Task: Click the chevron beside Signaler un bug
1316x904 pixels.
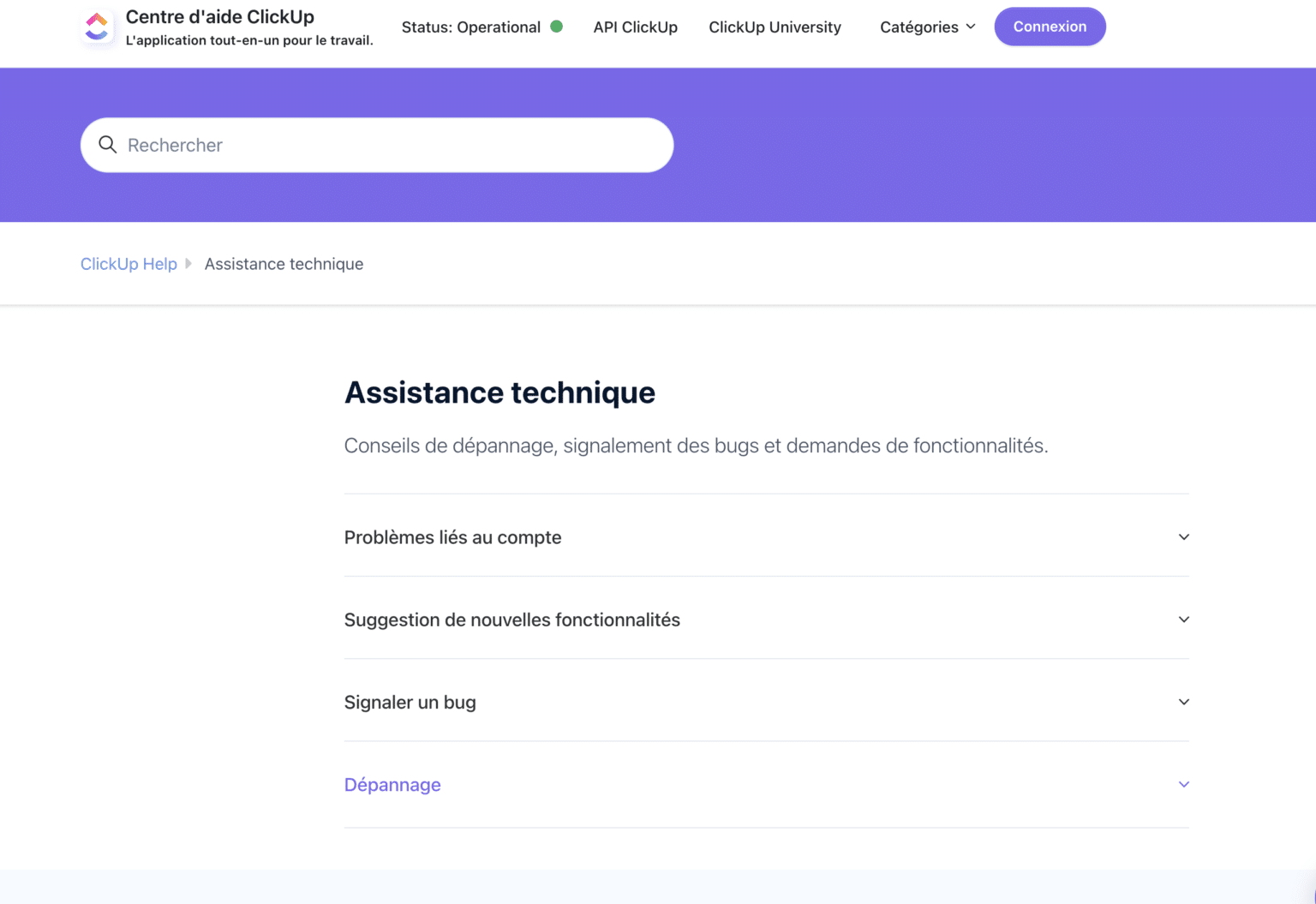Action: click(1183, 702)
